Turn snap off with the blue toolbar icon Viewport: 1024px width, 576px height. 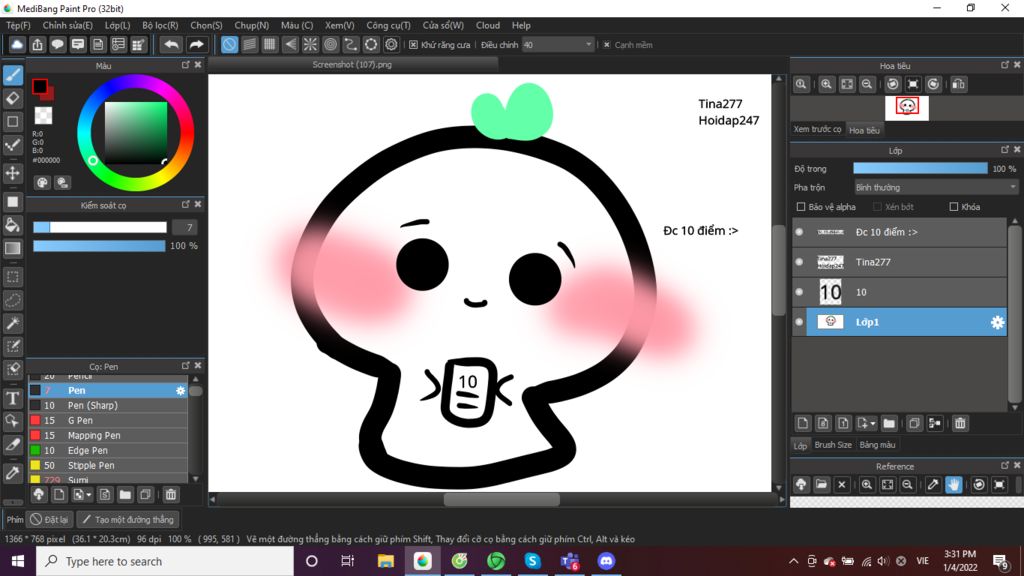229,44
